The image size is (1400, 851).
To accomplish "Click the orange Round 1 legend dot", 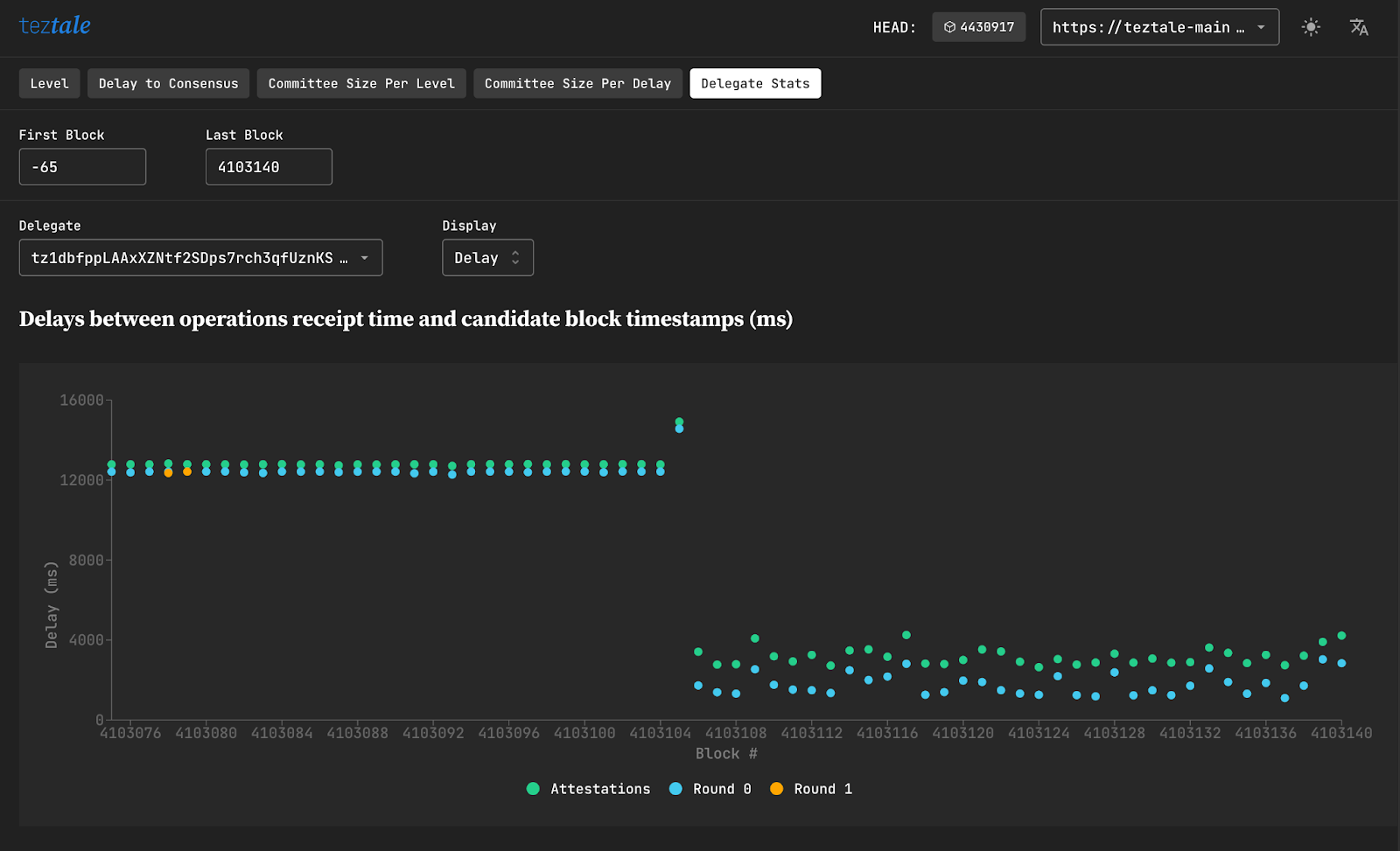I will pos(776,789).
